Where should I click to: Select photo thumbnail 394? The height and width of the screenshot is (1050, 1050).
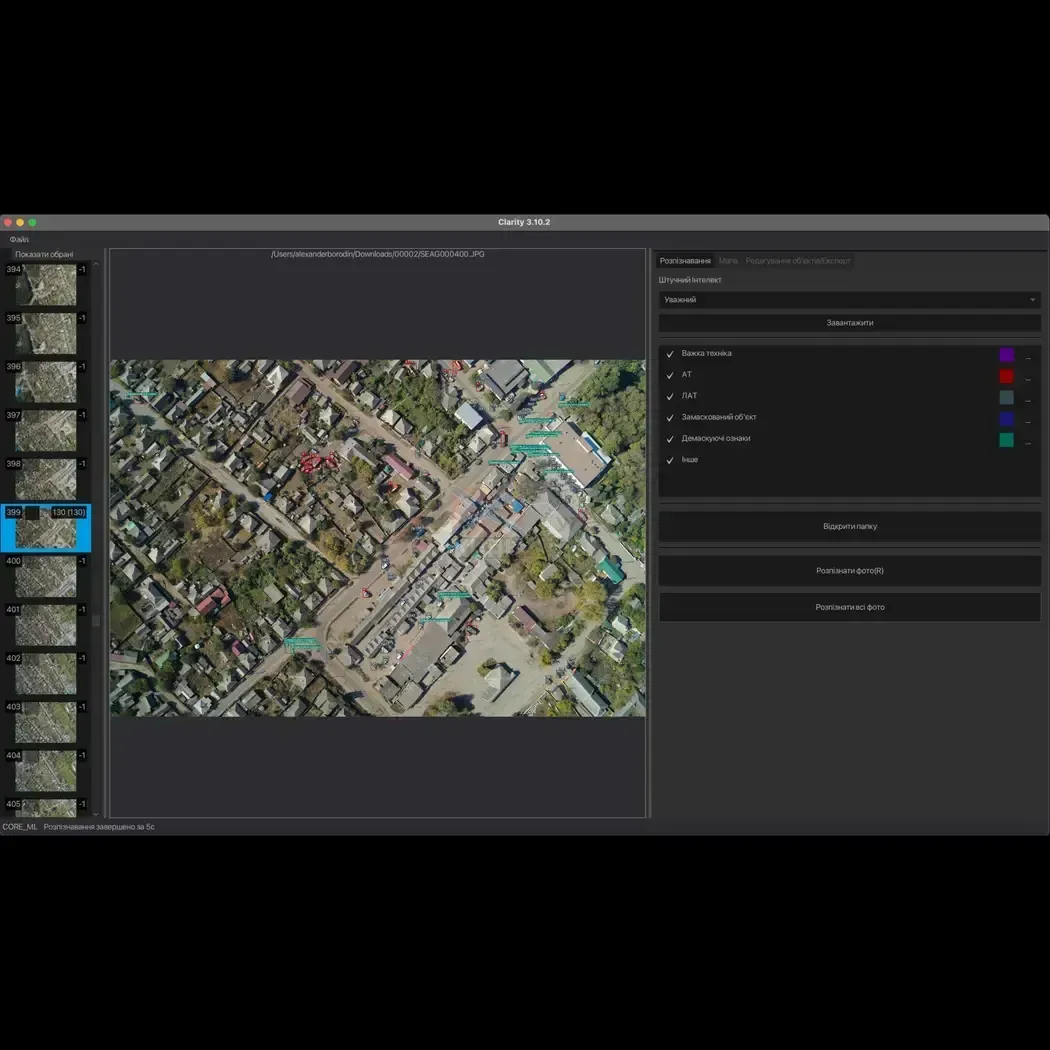pyautogui.click(x=46, y=285)
